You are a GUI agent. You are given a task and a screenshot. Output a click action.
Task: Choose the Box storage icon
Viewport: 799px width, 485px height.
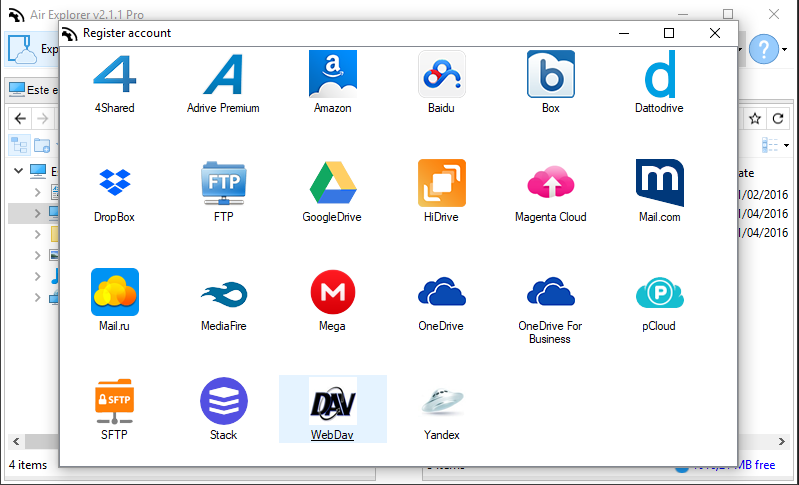coord(551,73)
